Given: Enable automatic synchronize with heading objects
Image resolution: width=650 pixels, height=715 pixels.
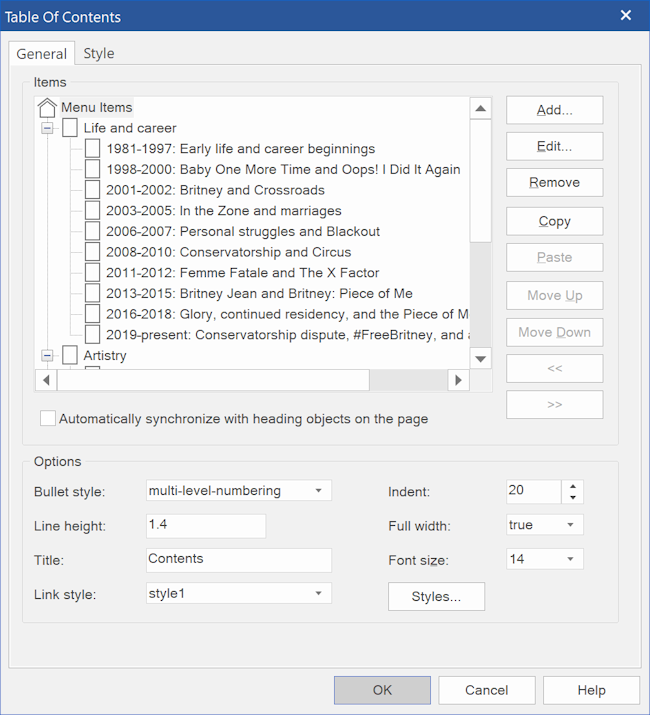Looking at the screenshot, I should pyautogui.click(x=48, y=418).
